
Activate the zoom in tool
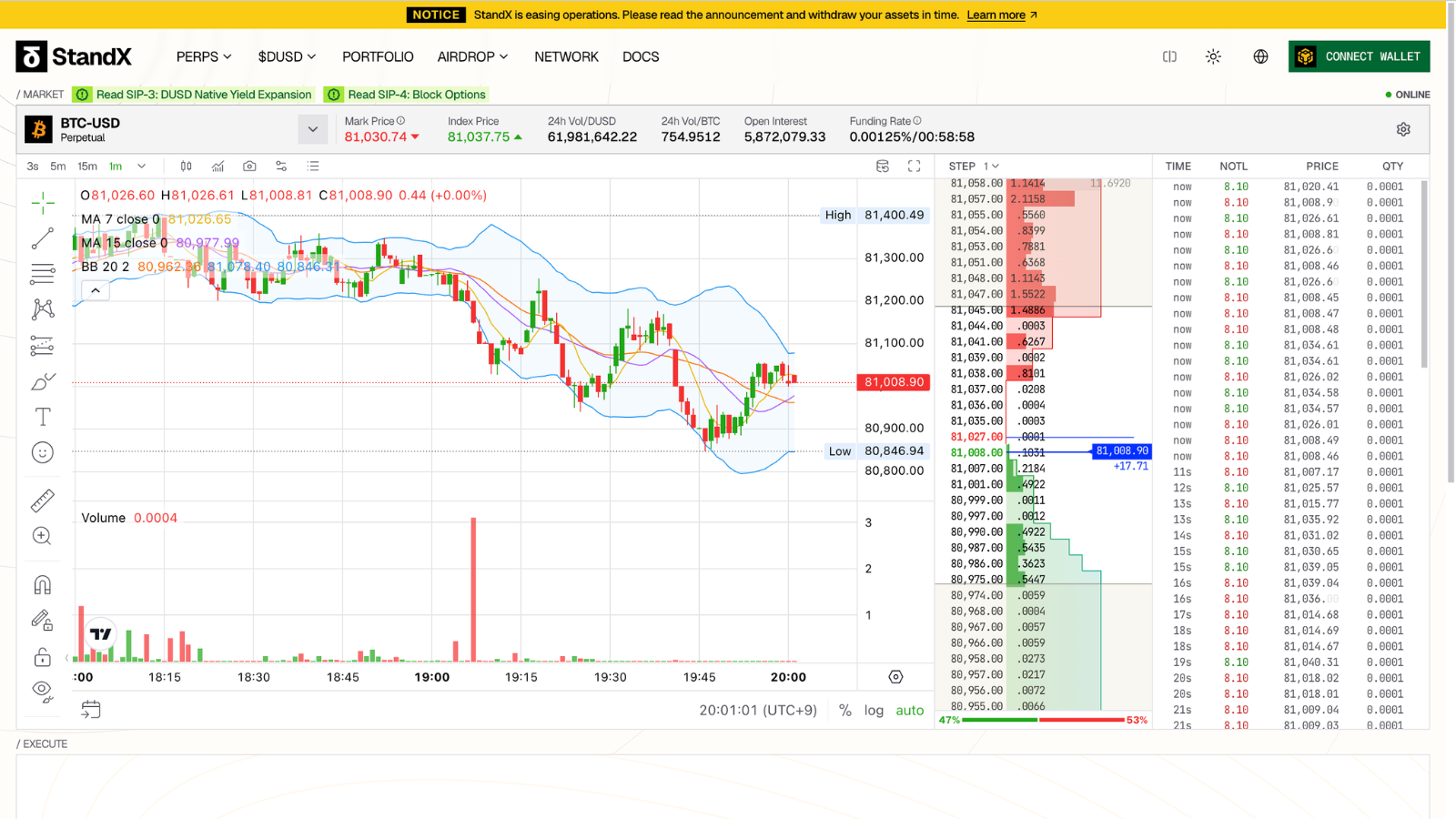click(x=43, y=536)
